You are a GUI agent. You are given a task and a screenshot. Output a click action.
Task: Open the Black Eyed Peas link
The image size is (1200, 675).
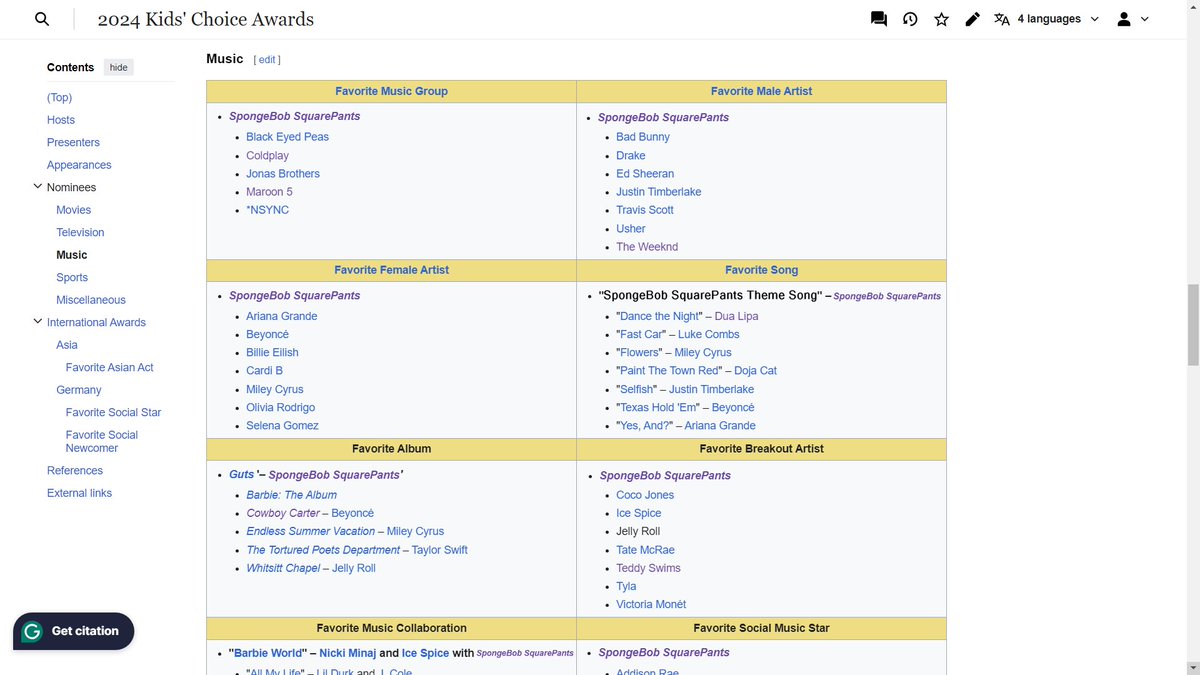[x=288, y=137]
